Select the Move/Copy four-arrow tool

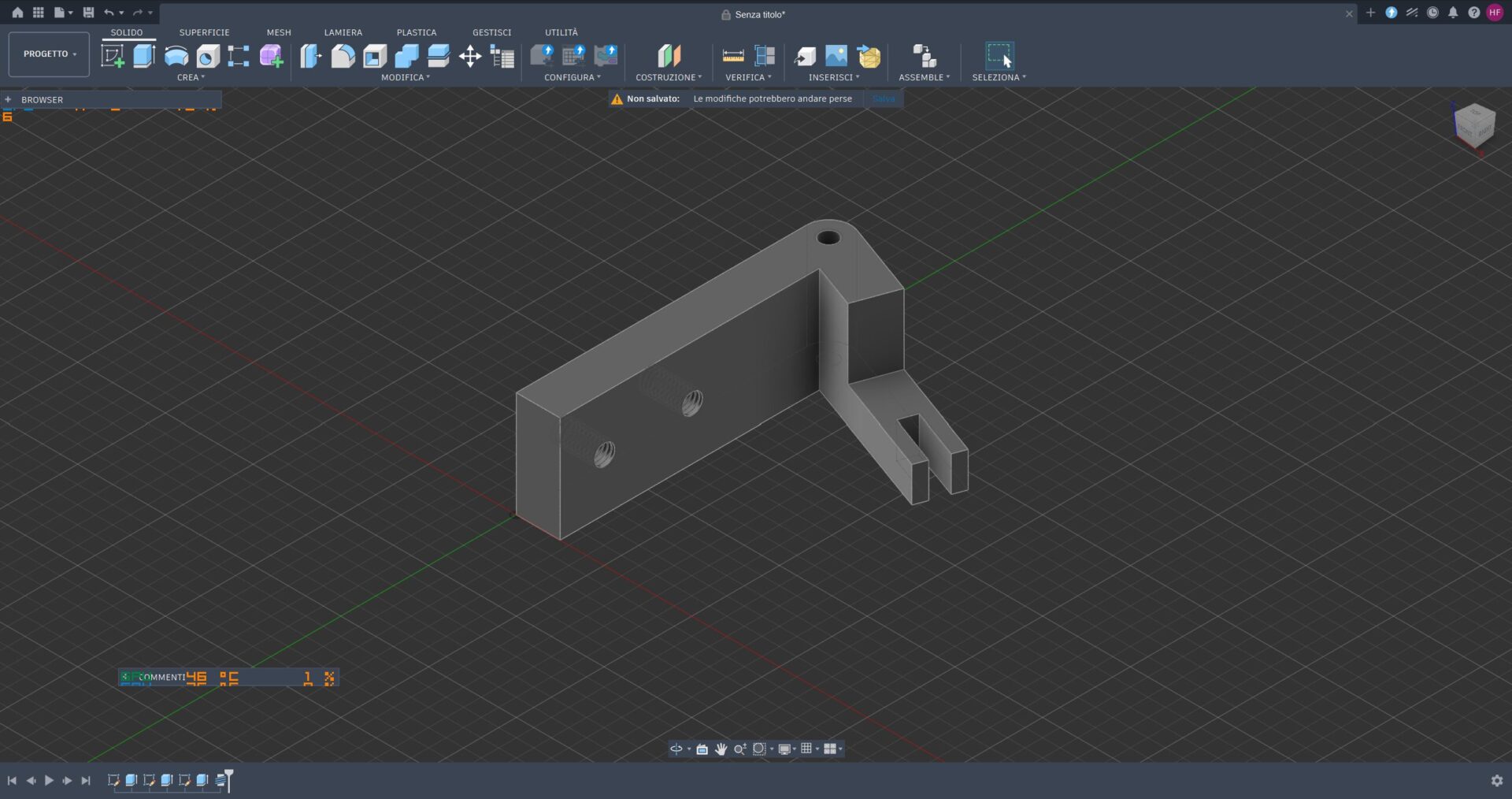point(470,56)
